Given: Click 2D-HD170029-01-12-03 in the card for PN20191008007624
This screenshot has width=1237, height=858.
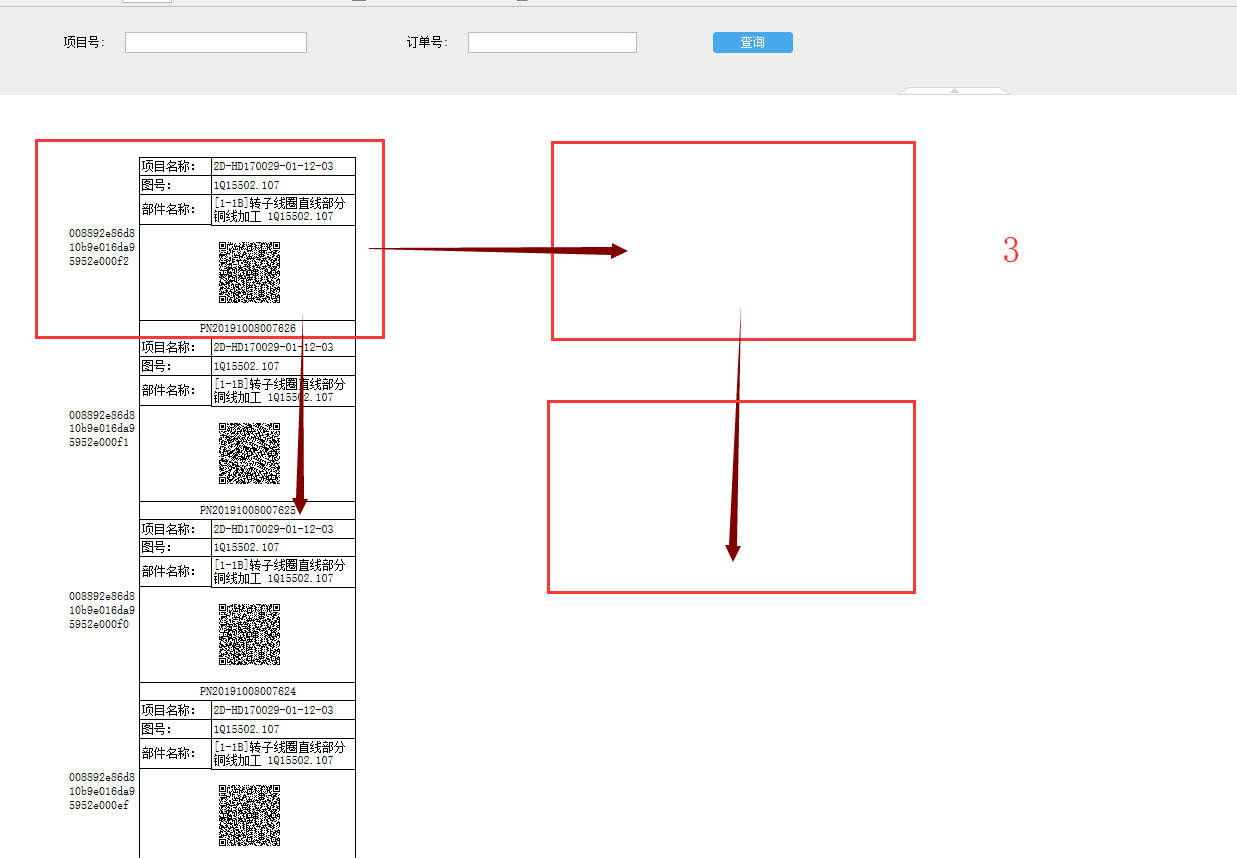Looking at the screenshot, I should pyautogui.click(x=273, y=529).
